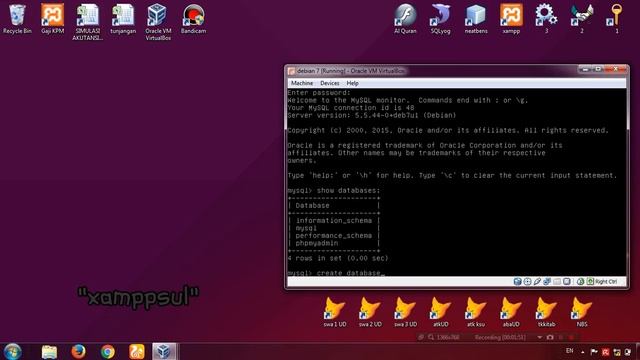This screenshot has width=640, height=360.
Task: Click the information_schema row in database list
Action: (333, 221)
